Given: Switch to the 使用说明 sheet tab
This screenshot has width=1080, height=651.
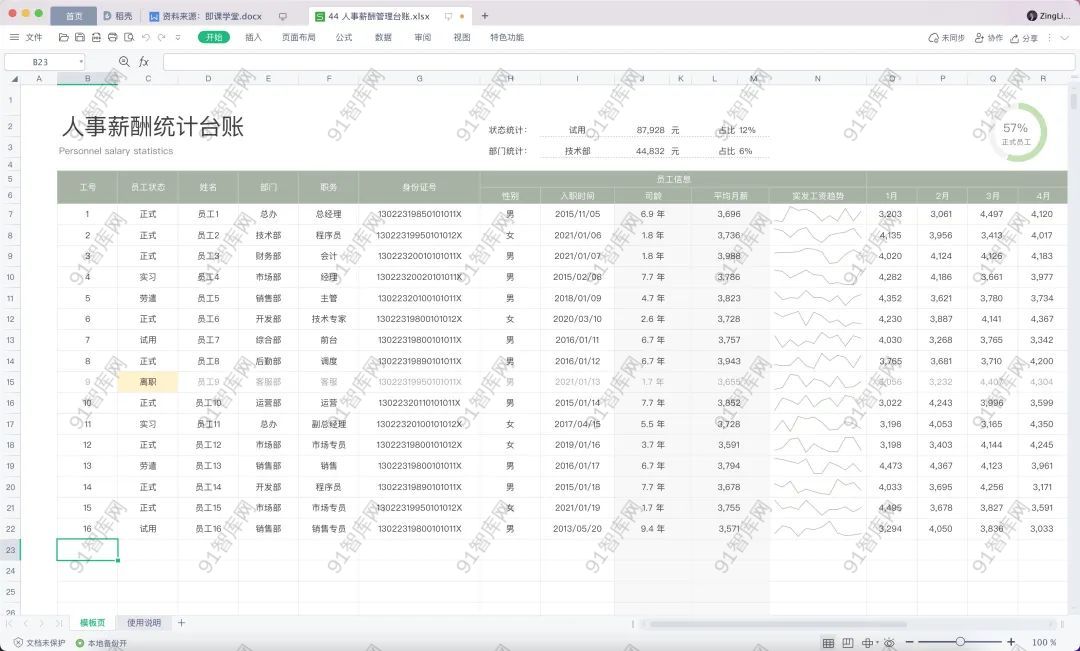Looking at the screenshot, I should [143, 623].
